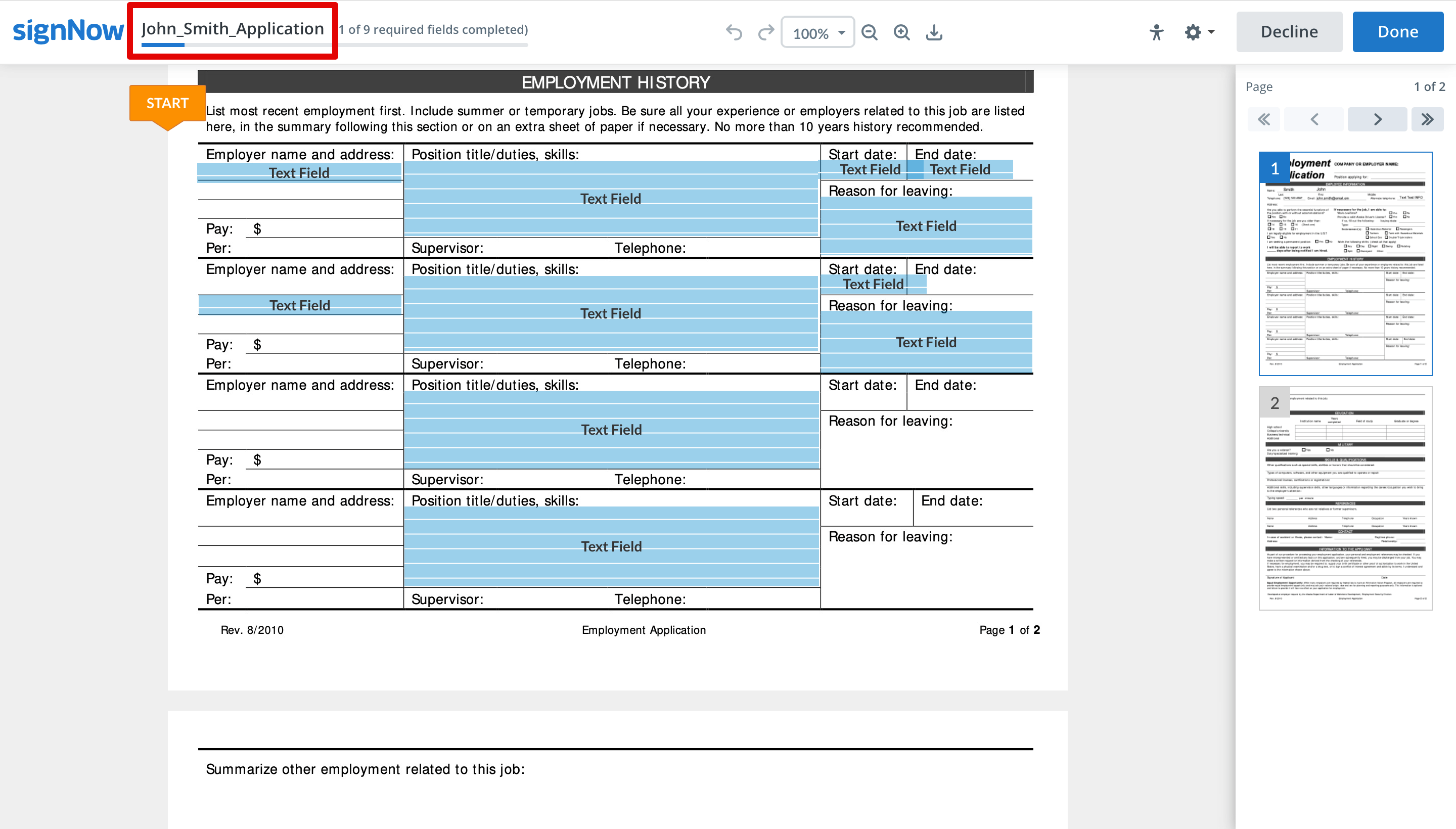Zoom in with the magnifier plus icon
This screenshot has width=1456, height=829.
coord(901,32)
